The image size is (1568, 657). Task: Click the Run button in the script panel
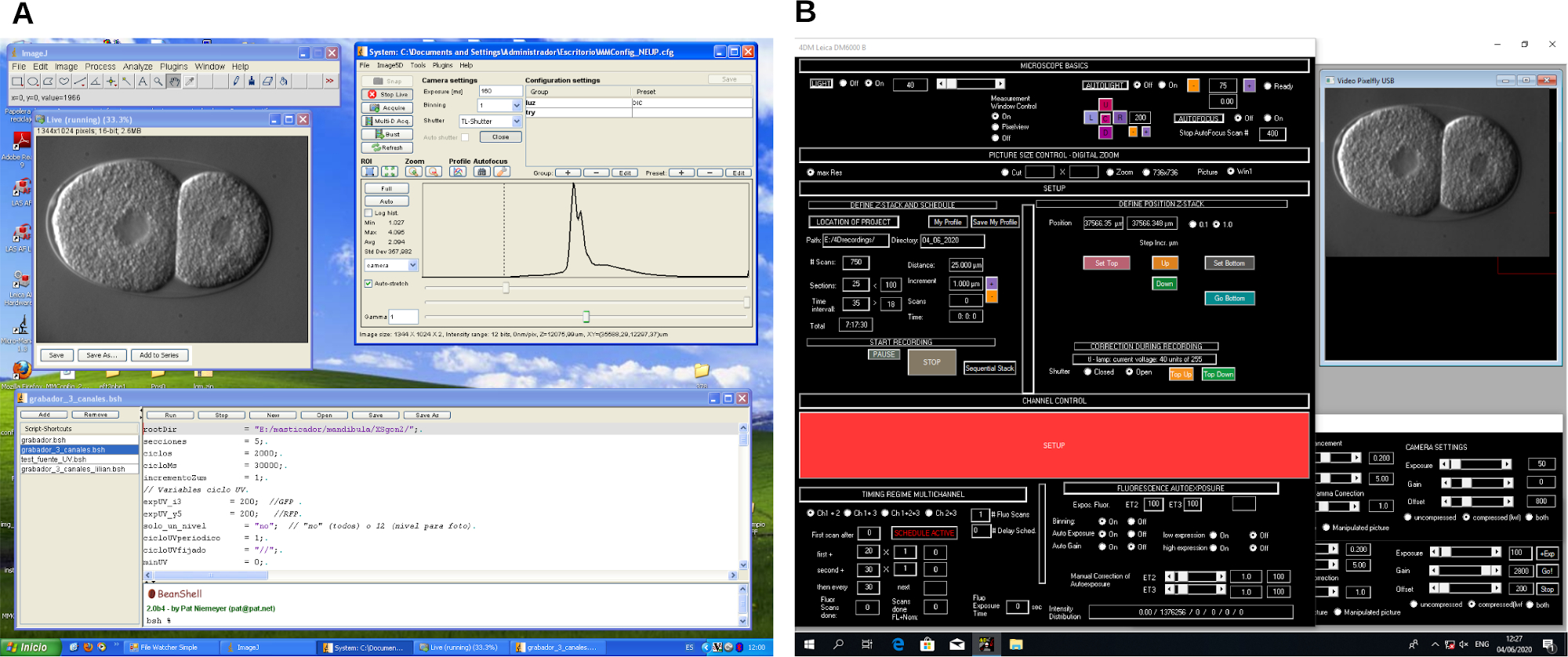click(171, 415)
